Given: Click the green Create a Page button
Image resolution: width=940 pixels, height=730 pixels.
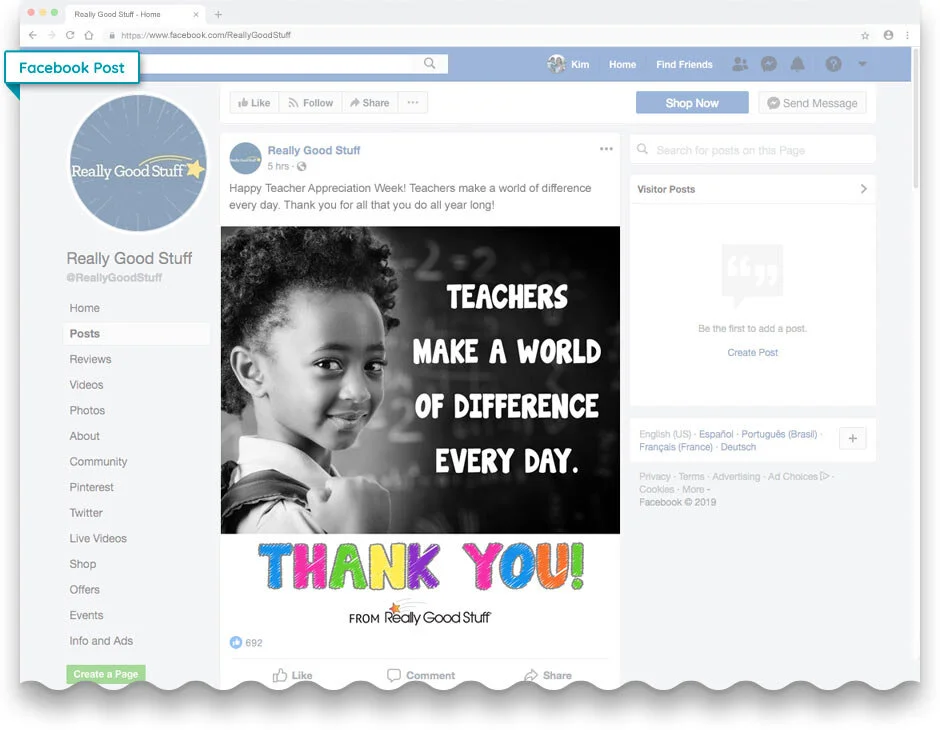Looking at the screenshot, I should (x=106, y=674).
